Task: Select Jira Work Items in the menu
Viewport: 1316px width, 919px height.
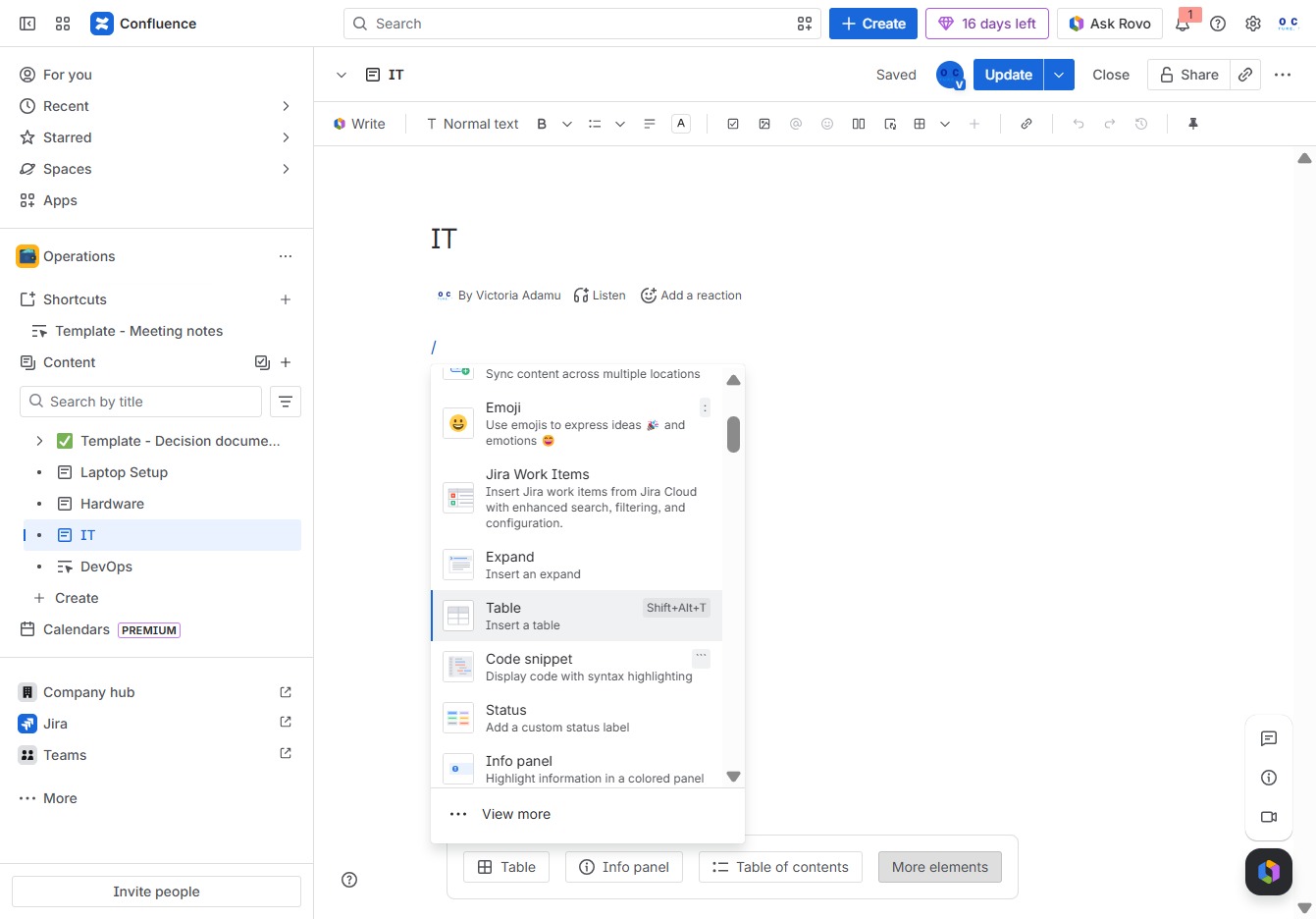Action: pos(577,498)
